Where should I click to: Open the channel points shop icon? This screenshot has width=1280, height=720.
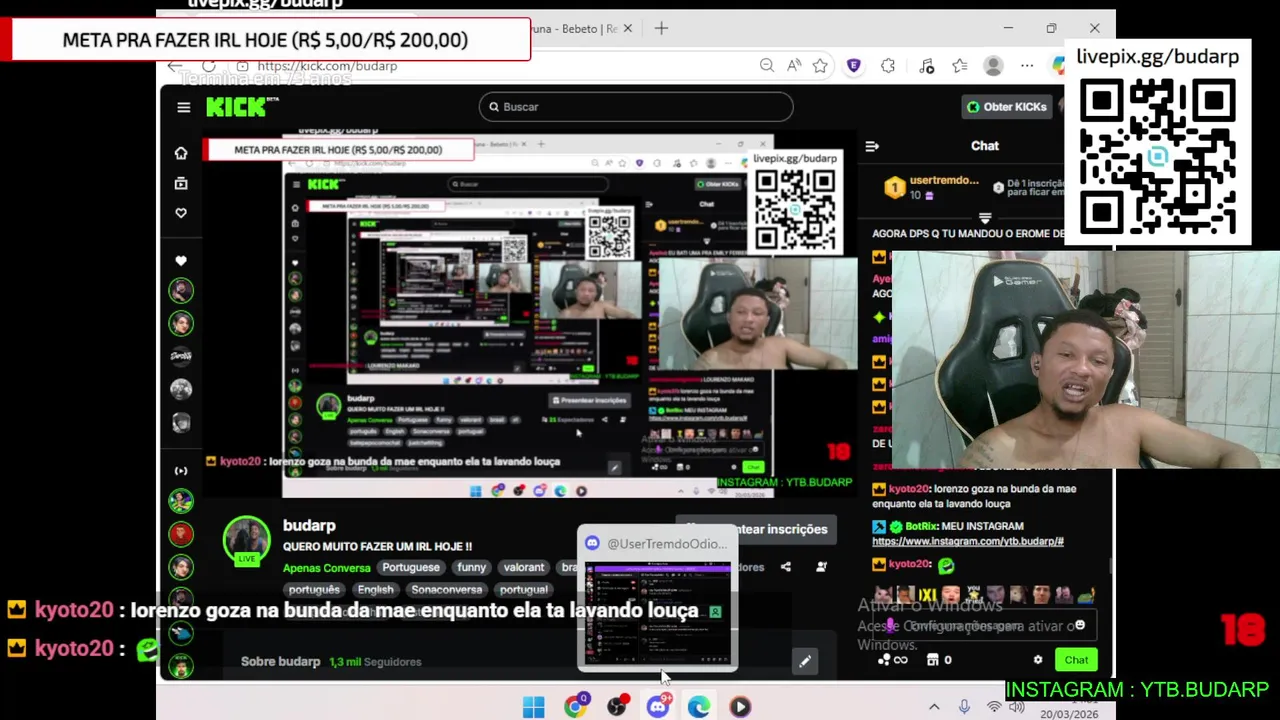pos(932,660)
